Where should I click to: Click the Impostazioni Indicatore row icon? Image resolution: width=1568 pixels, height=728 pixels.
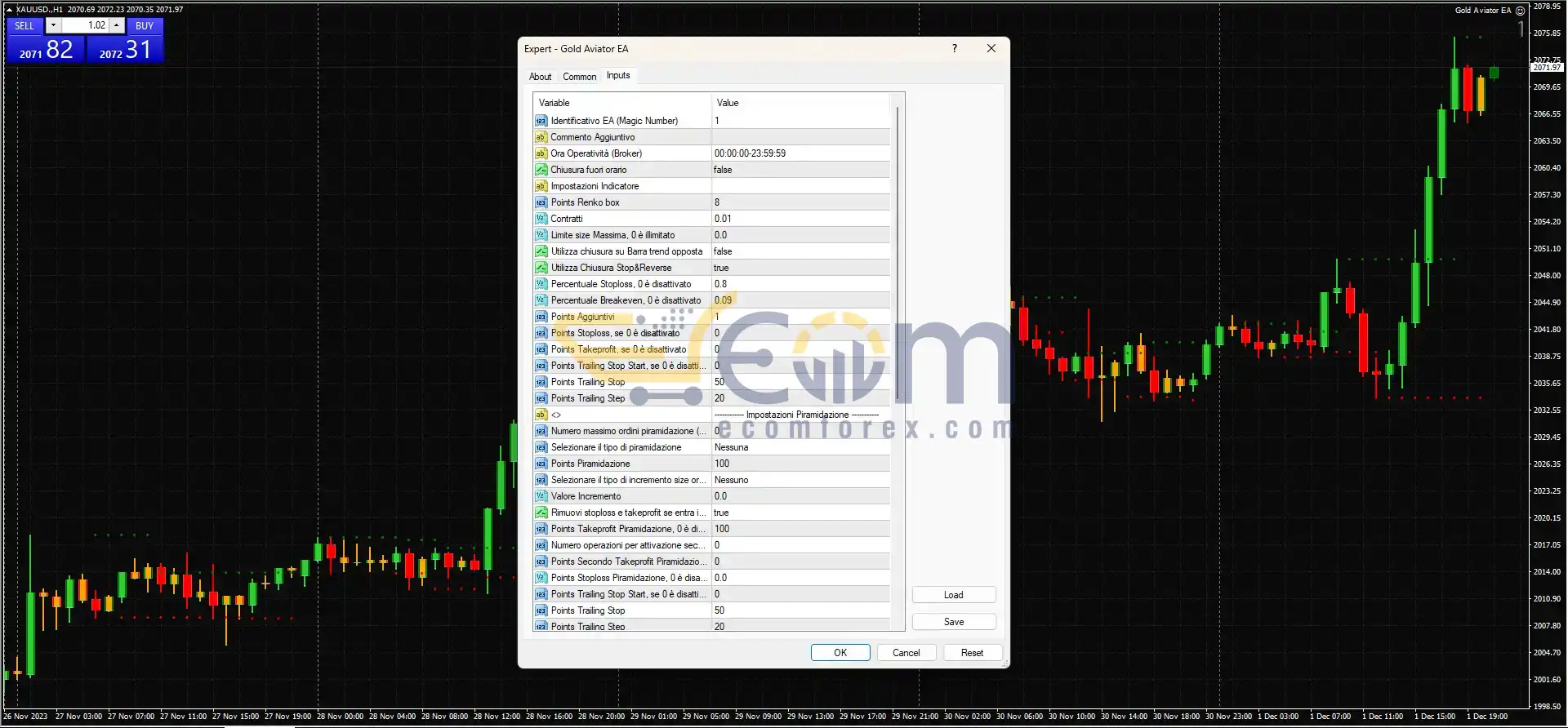[x=541, y=186]
